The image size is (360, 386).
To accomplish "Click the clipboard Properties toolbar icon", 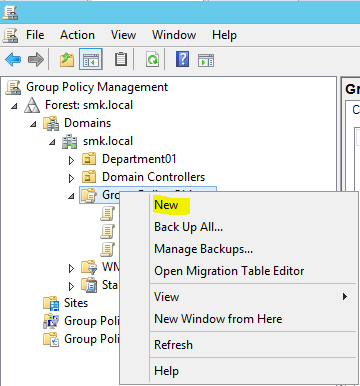I will [121, 59].
